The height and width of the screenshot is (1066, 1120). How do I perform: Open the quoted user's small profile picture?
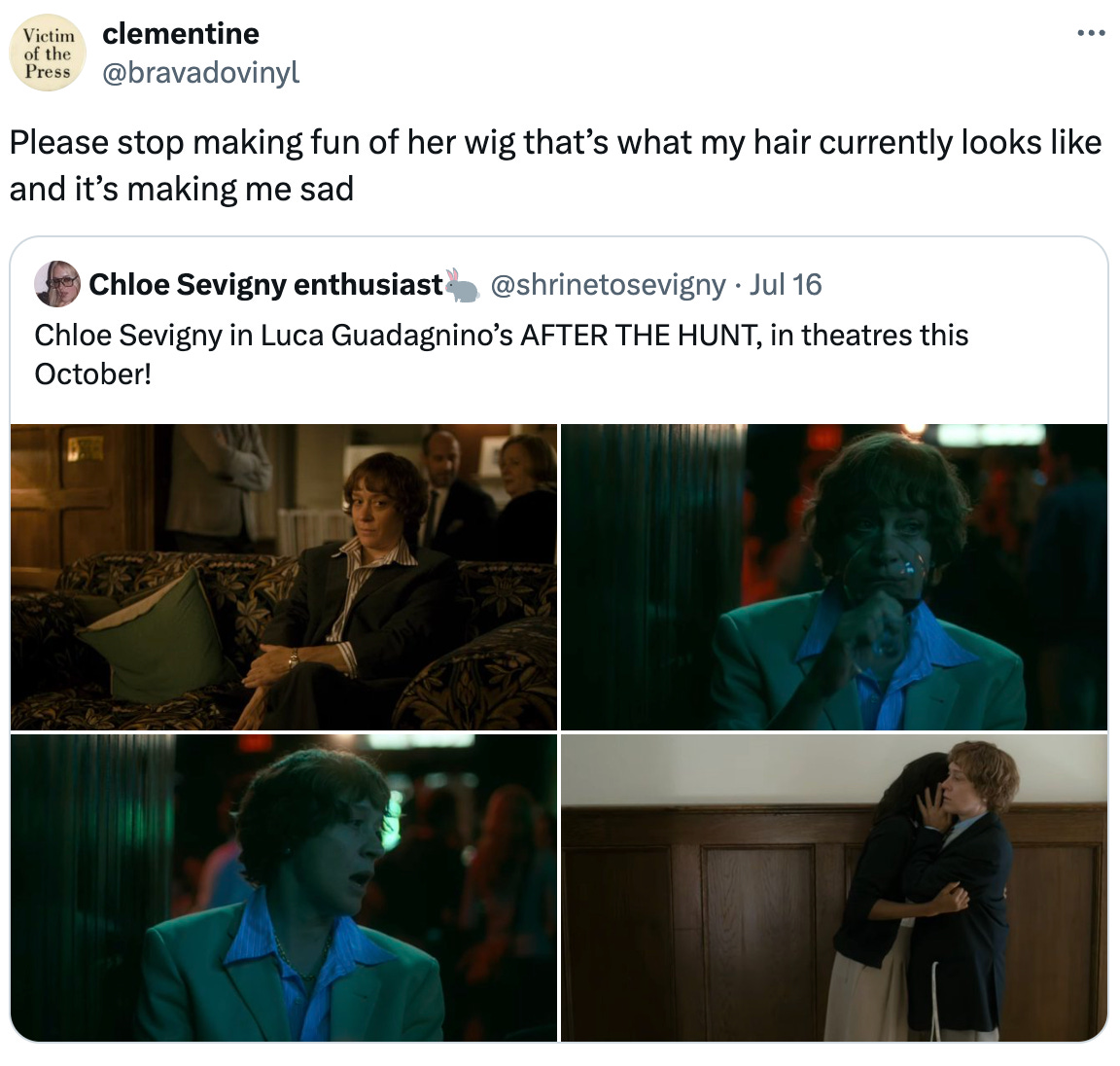pos(57,284)
